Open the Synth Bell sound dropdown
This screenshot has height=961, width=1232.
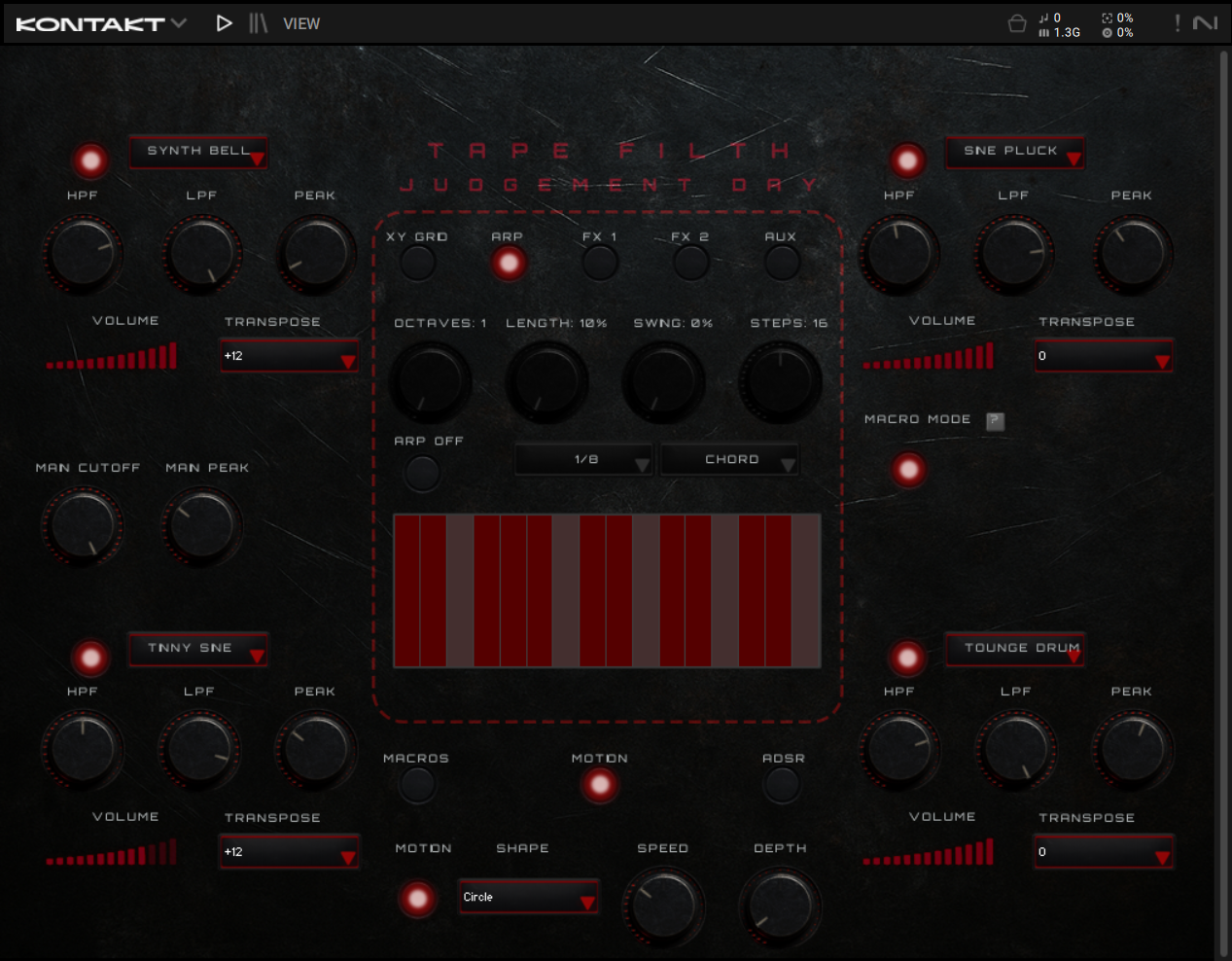coord(198,152)
